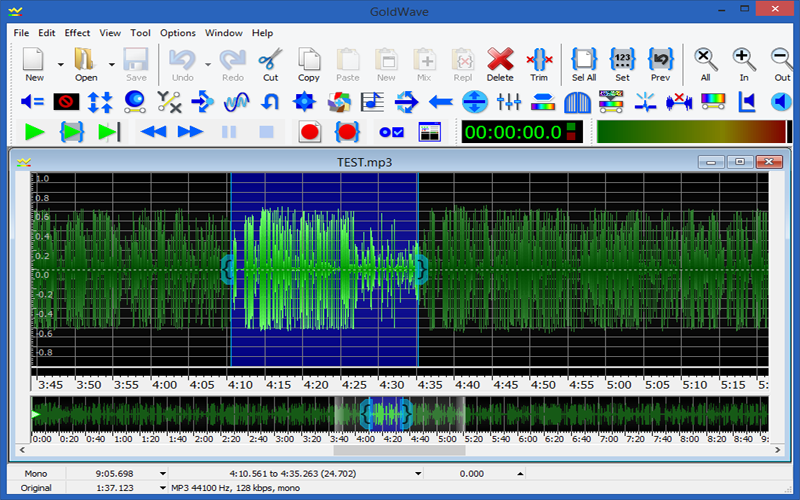800x500 pixels.
Task: Toggle the record options checkbox icon
Action: [392, 133]
